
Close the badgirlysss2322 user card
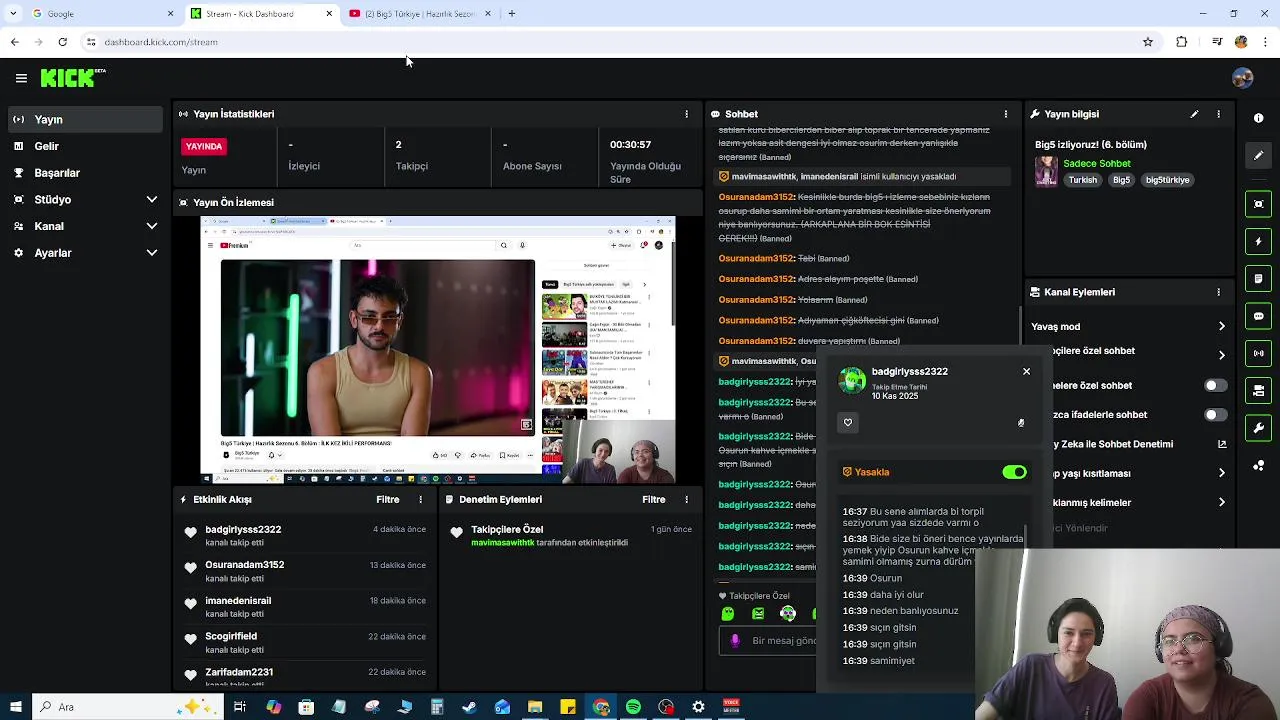1026,371
